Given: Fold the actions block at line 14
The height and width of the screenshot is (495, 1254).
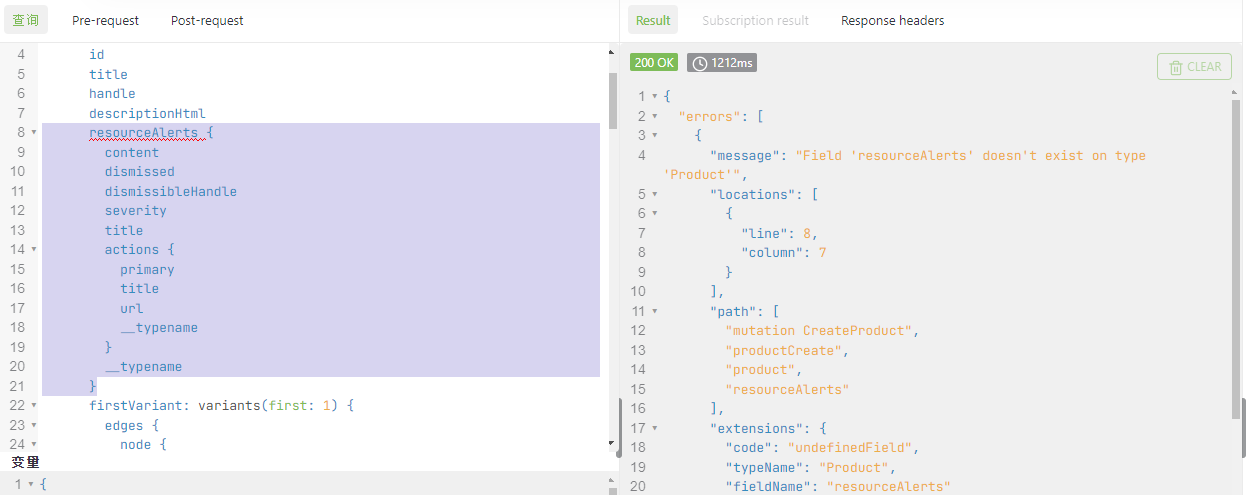Looking at the screenshot, I should click(x=34, y=250).
